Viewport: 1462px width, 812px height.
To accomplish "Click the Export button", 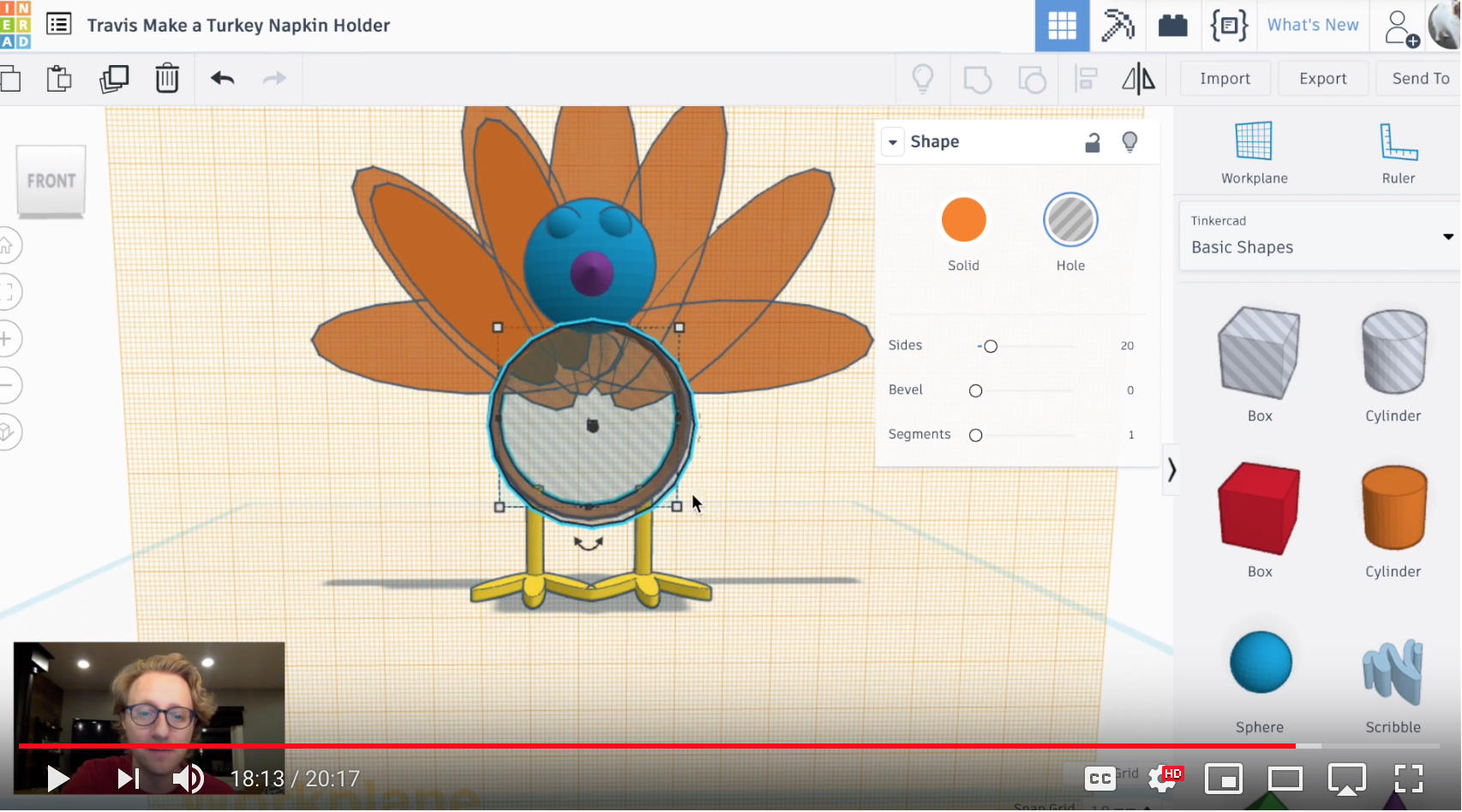I will point(1322,79).
